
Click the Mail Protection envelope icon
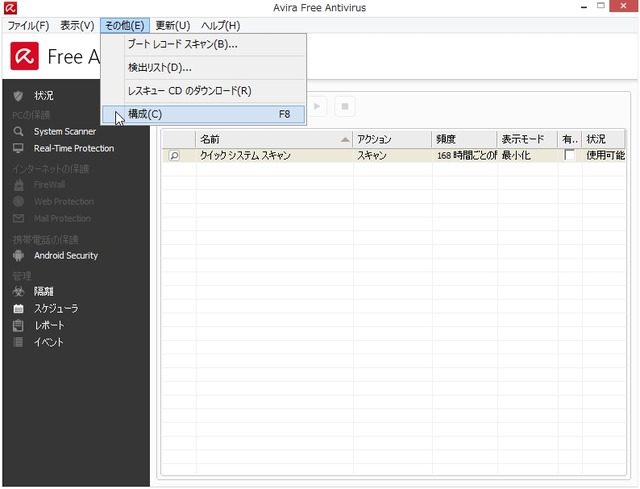[18, 218]
